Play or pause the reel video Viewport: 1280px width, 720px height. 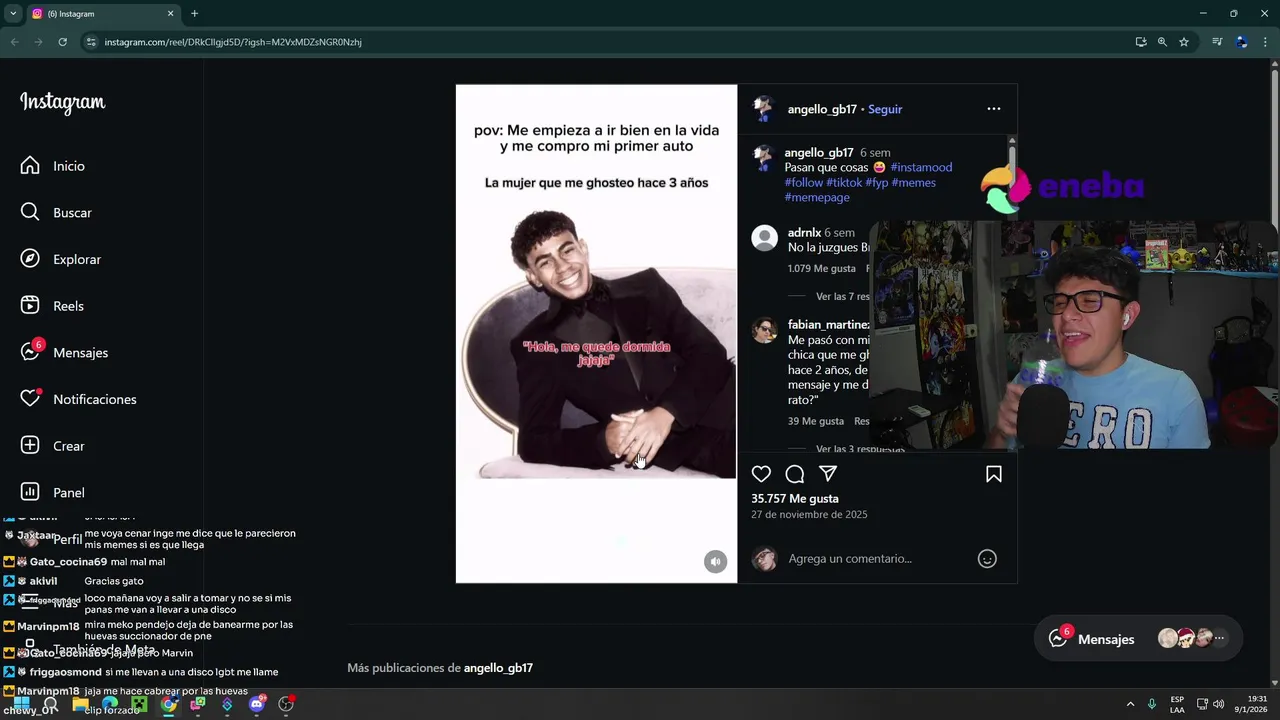596,333
